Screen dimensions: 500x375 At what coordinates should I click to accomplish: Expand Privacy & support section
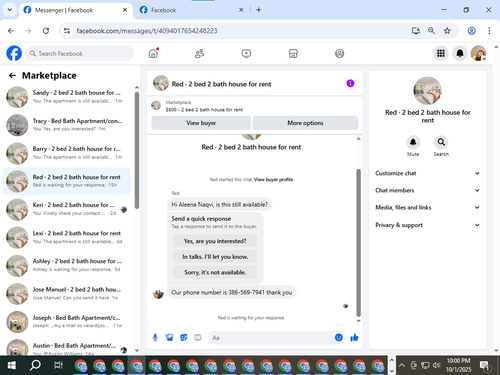coord(427,225)
